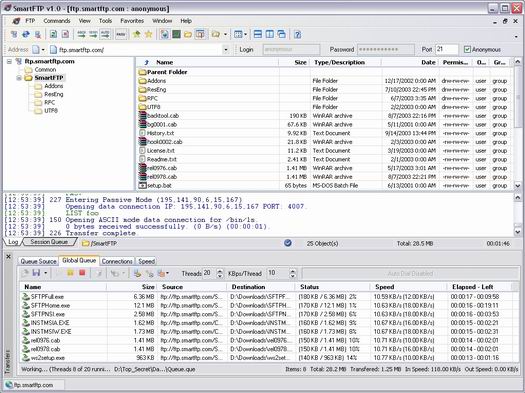Open dropdown next to Save queue icon

pos(46,273)
